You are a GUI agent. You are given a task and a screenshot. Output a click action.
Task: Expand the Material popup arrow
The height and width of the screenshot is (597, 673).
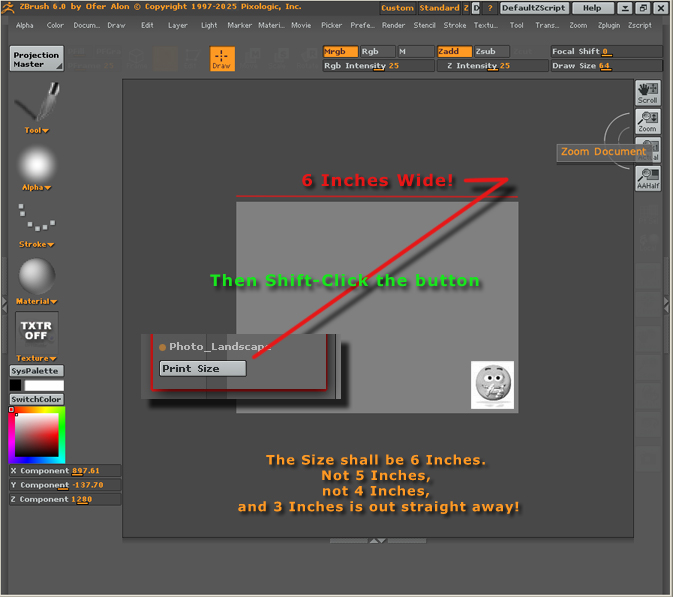point(54,302)
